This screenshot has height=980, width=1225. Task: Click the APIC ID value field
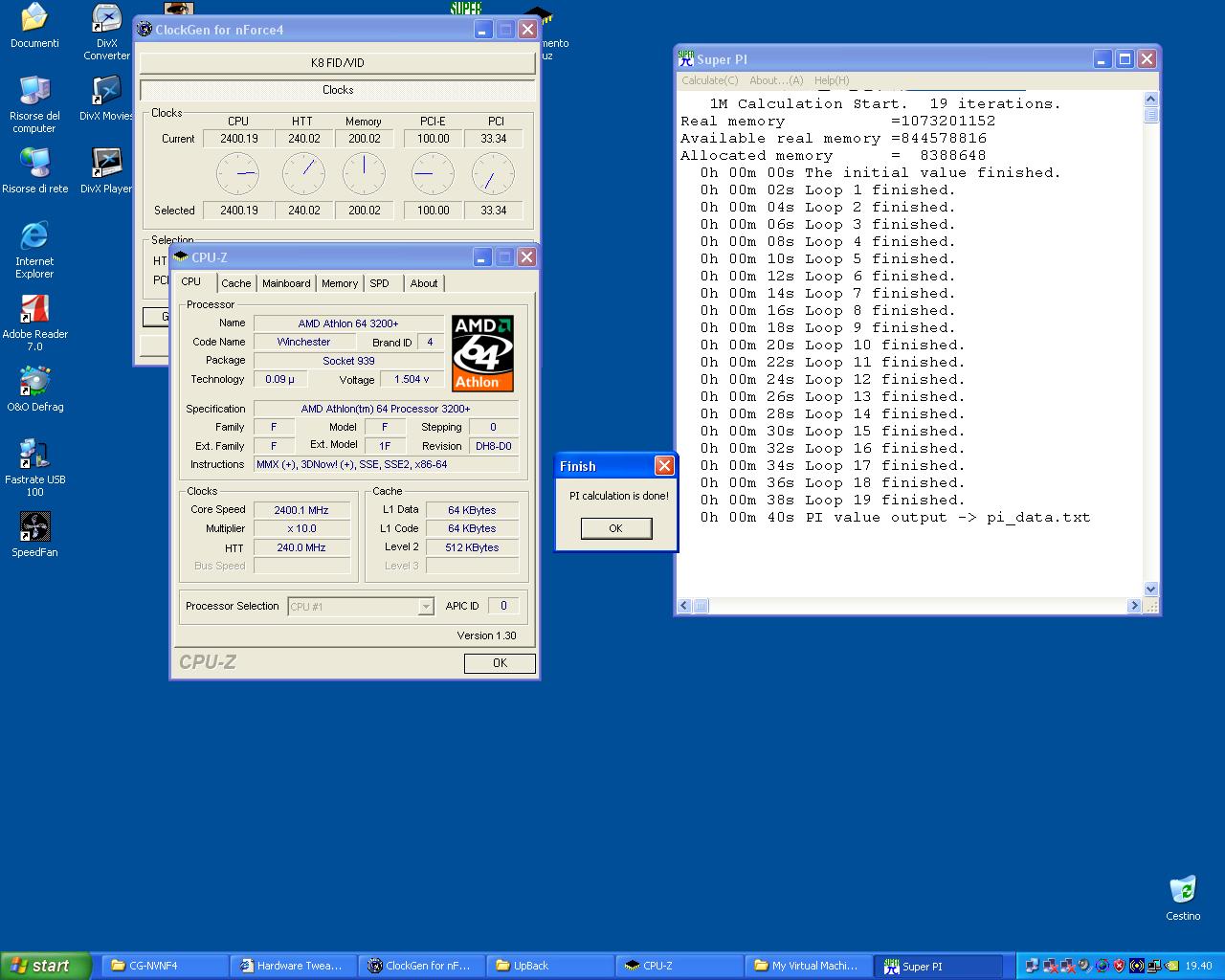tap(503, 606)
